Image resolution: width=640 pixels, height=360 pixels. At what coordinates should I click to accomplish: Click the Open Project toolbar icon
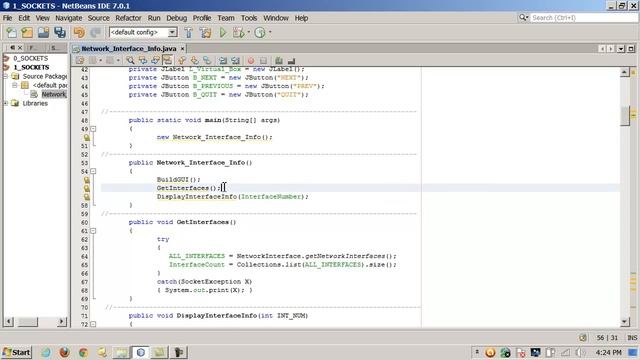(43, 32)
